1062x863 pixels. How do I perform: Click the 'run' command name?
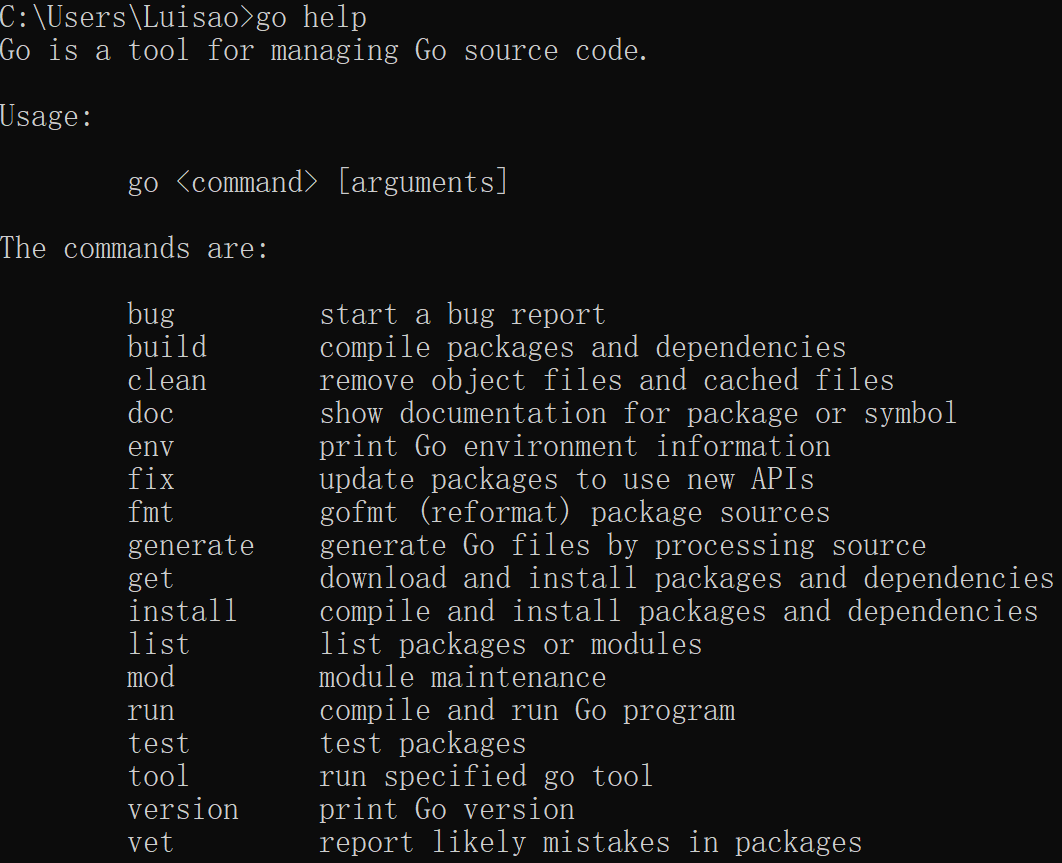pyautogui.click(x=151, y=711)
